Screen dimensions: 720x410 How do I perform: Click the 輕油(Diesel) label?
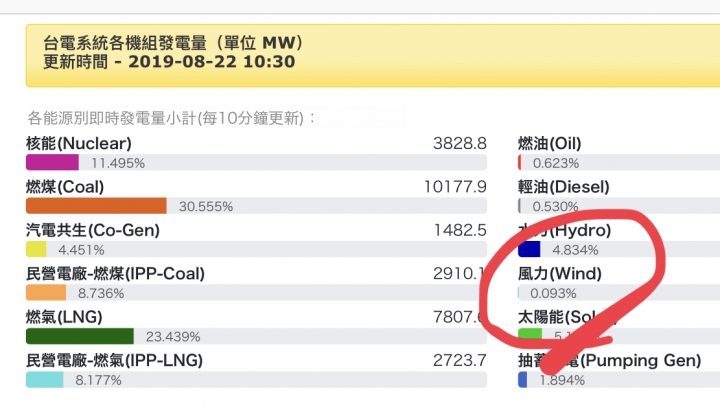pos(564,187)
